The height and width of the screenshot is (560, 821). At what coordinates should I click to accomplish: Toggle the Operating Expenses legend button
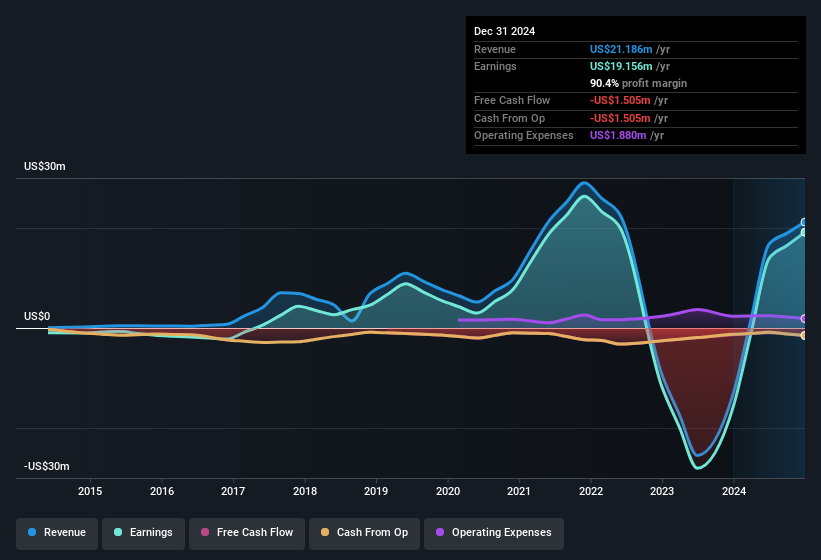pyautogui.click(x=494, y=533)
